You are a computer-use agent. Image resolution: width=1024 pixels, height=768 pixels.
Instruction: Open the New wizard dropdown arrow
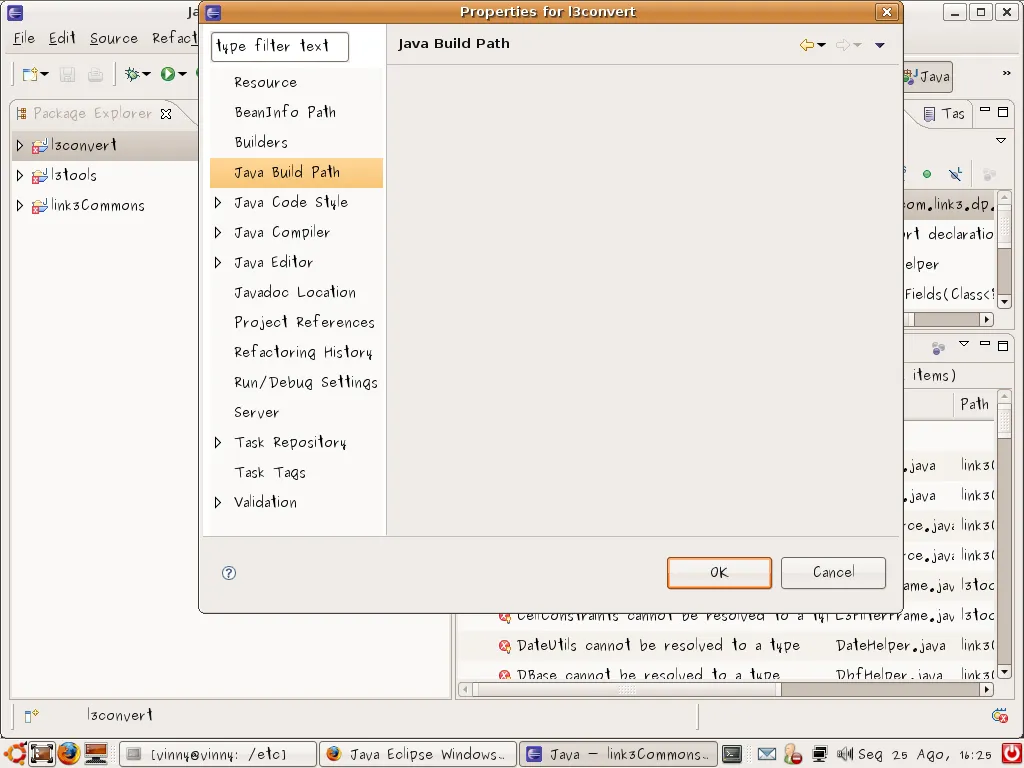[x=44, y=74]
